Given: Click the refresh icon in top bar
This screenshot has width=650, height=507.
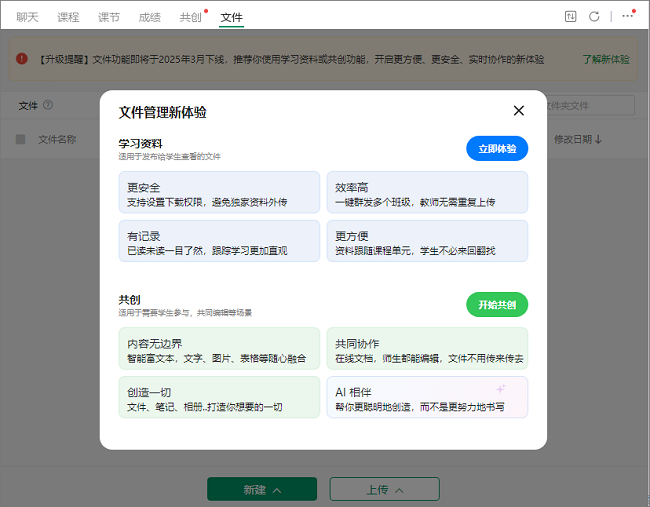Looking at the screenshot, I should click(x=595, y=16).
